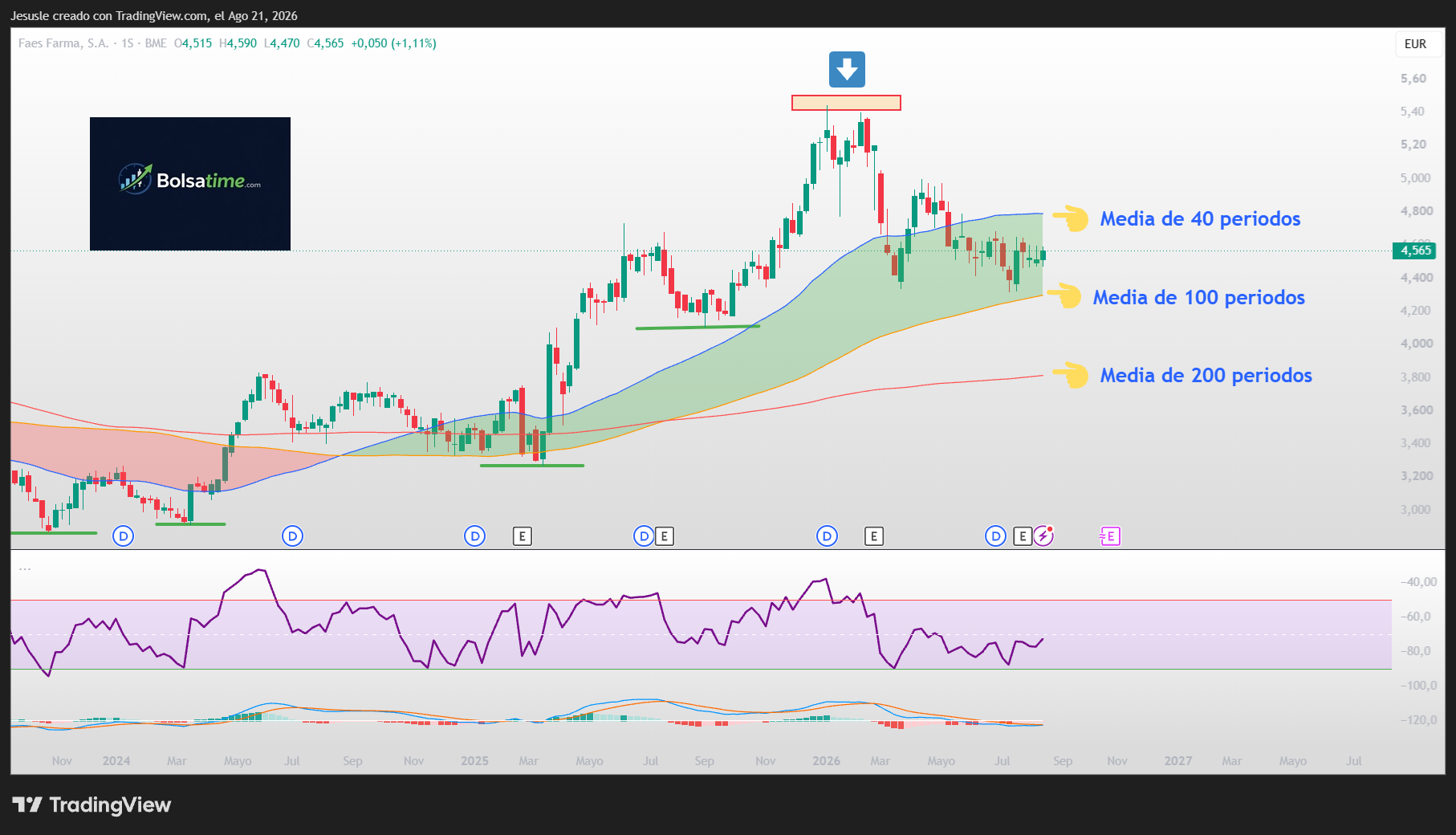Select the dividend D marker at 2026

[x=827, y=536]
